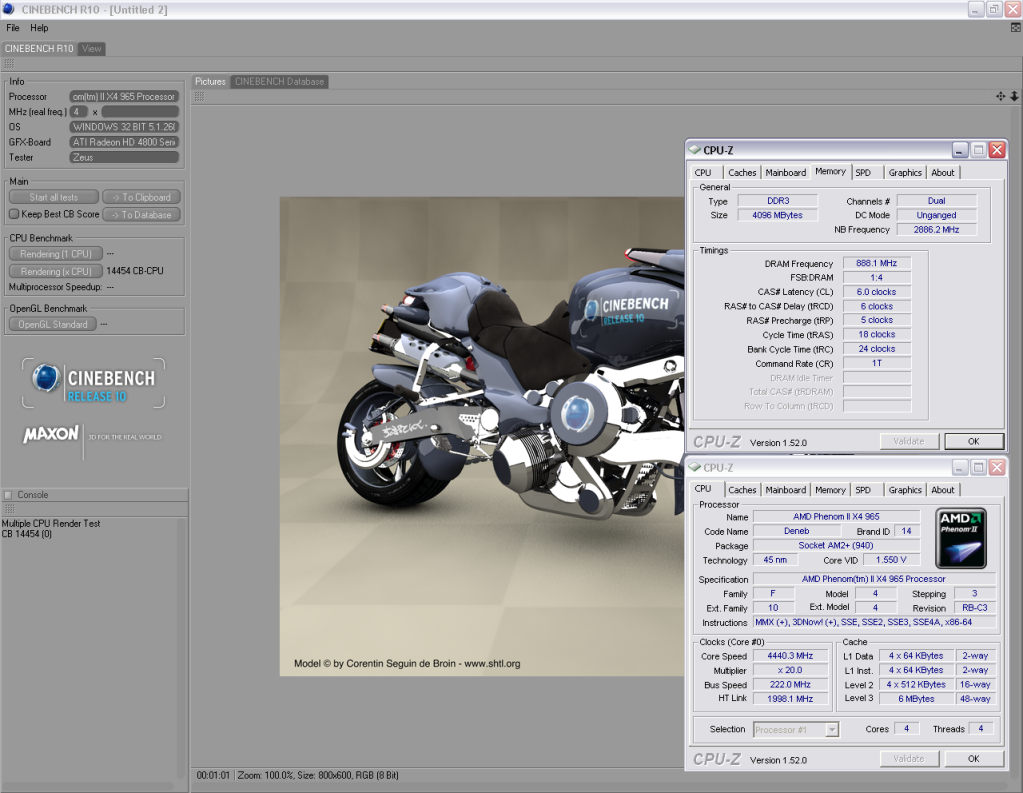Click the To Database button
This screenshot has width=1023, height=793.
[x=142, y=215]
